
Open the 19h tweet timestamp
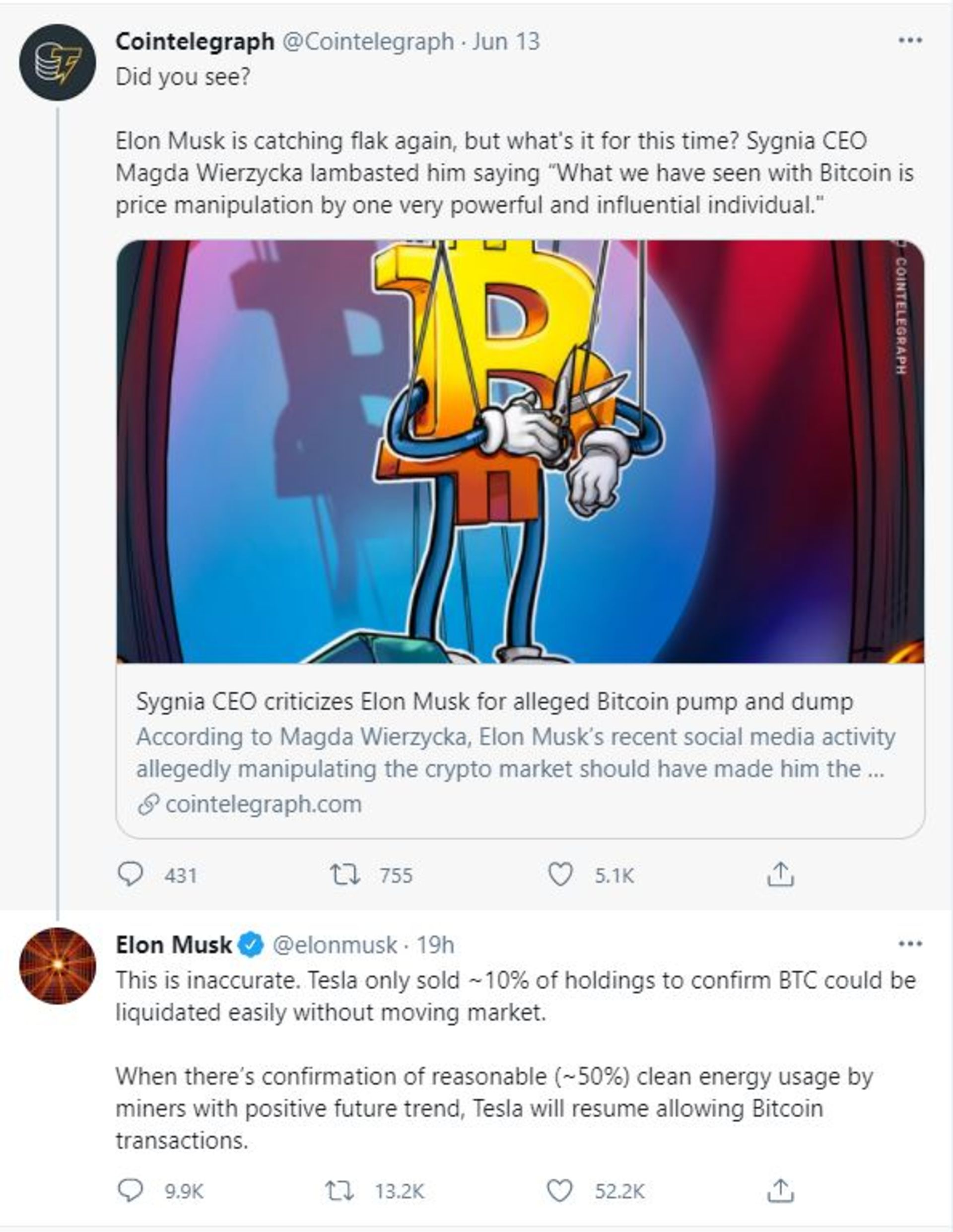pos(435,945)
